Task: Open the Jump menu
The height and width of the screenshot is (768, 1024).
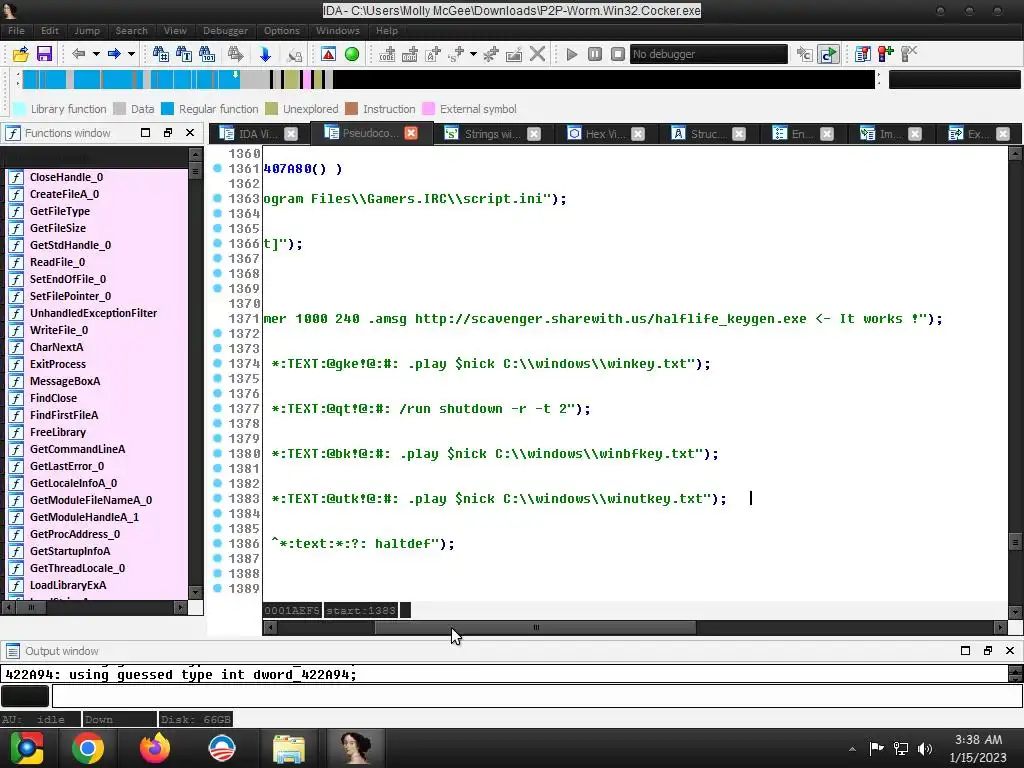Action: click(87, 31)
